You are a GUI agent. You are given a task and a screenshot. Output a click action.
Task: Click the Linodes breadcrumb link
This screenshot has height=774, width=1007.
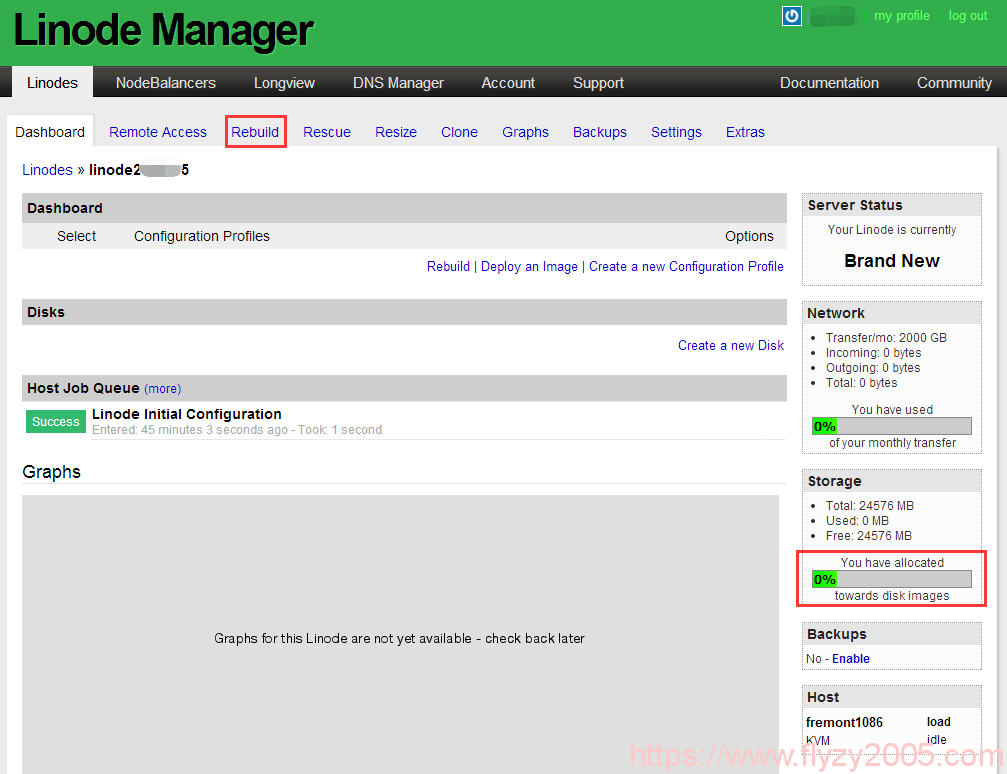click(48, 170)
